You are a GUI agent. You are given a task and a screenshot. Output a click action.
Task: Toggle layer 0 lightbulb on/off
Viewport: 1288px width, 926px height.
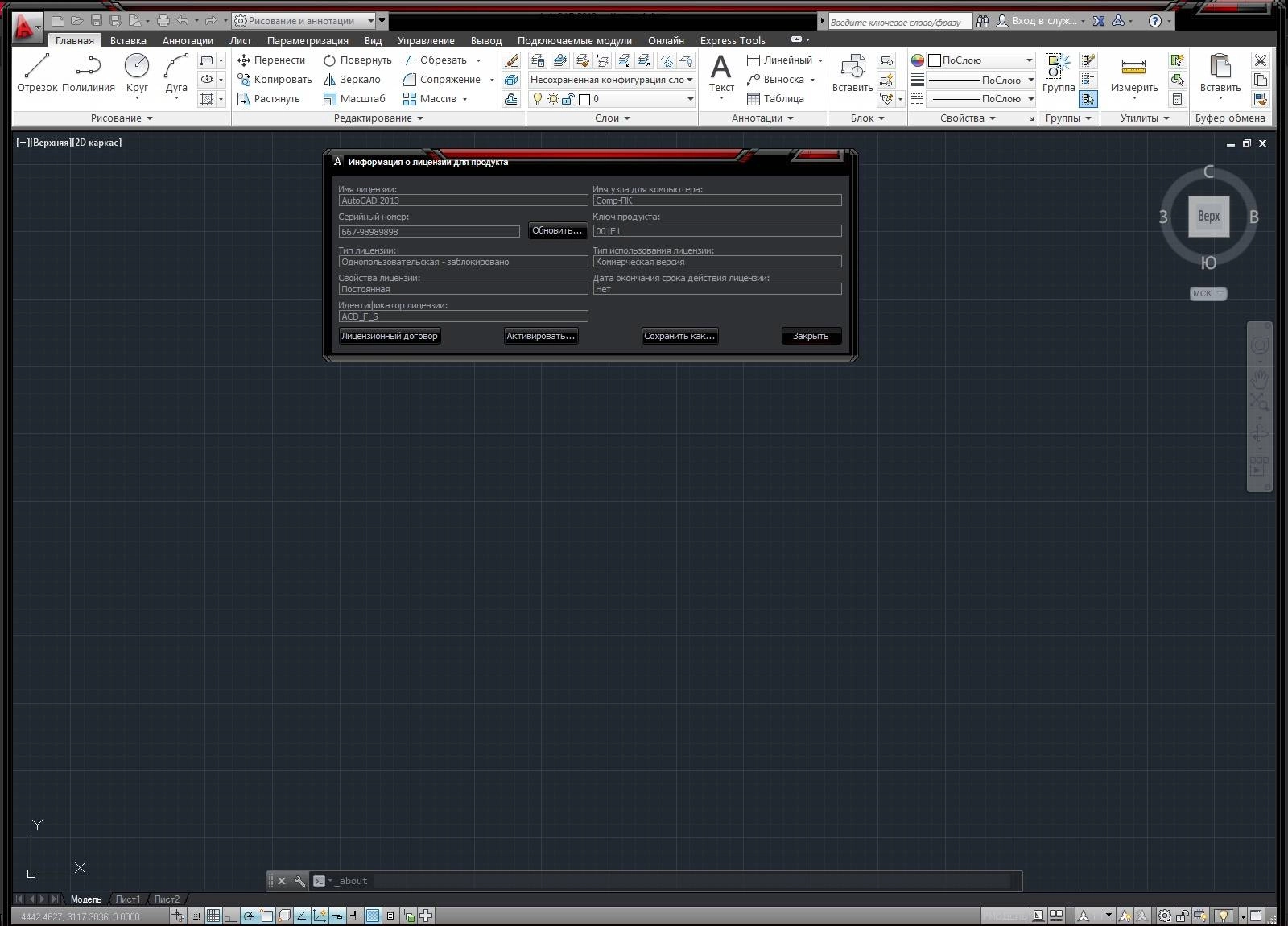pyautogui.click(x=538, y=99)
